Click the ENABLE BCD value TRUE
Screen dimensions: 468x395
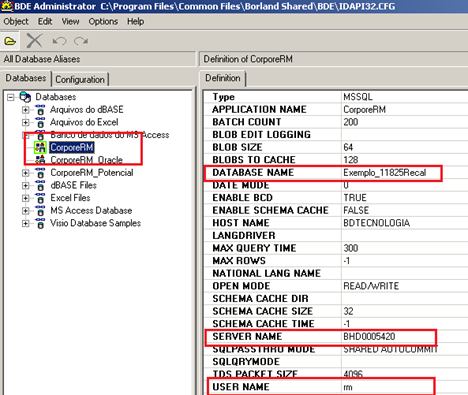pos(355,198)
